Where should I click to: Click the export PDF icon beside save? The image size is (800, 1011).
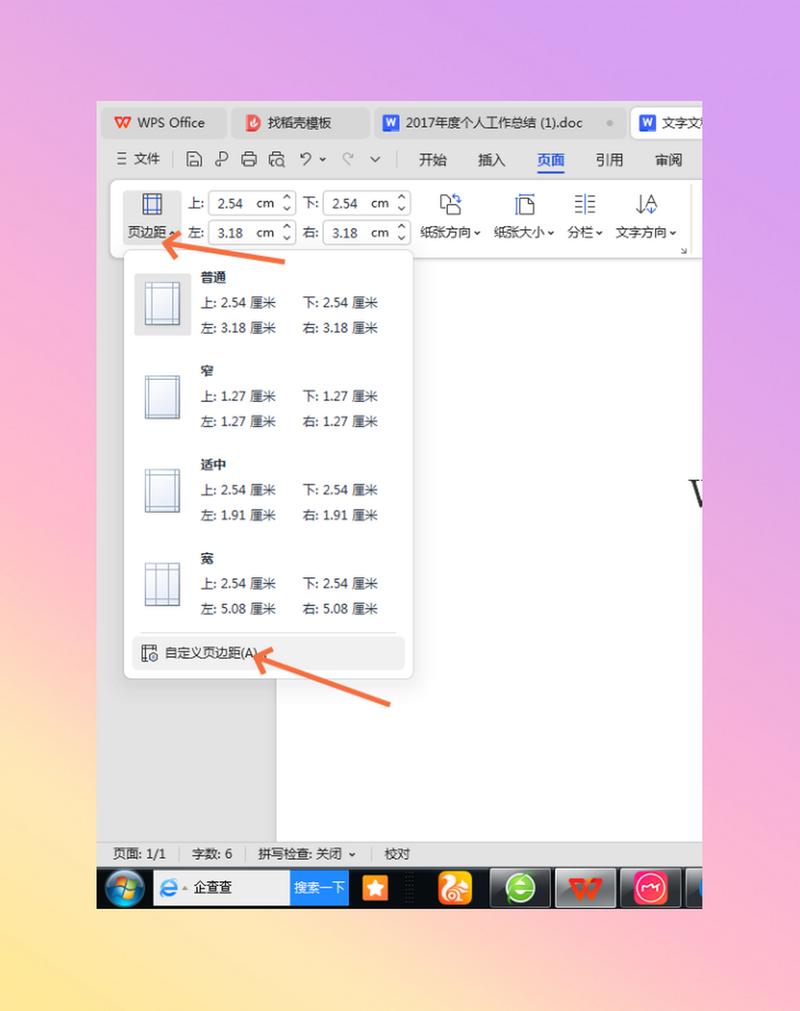[x=222, y=159]
